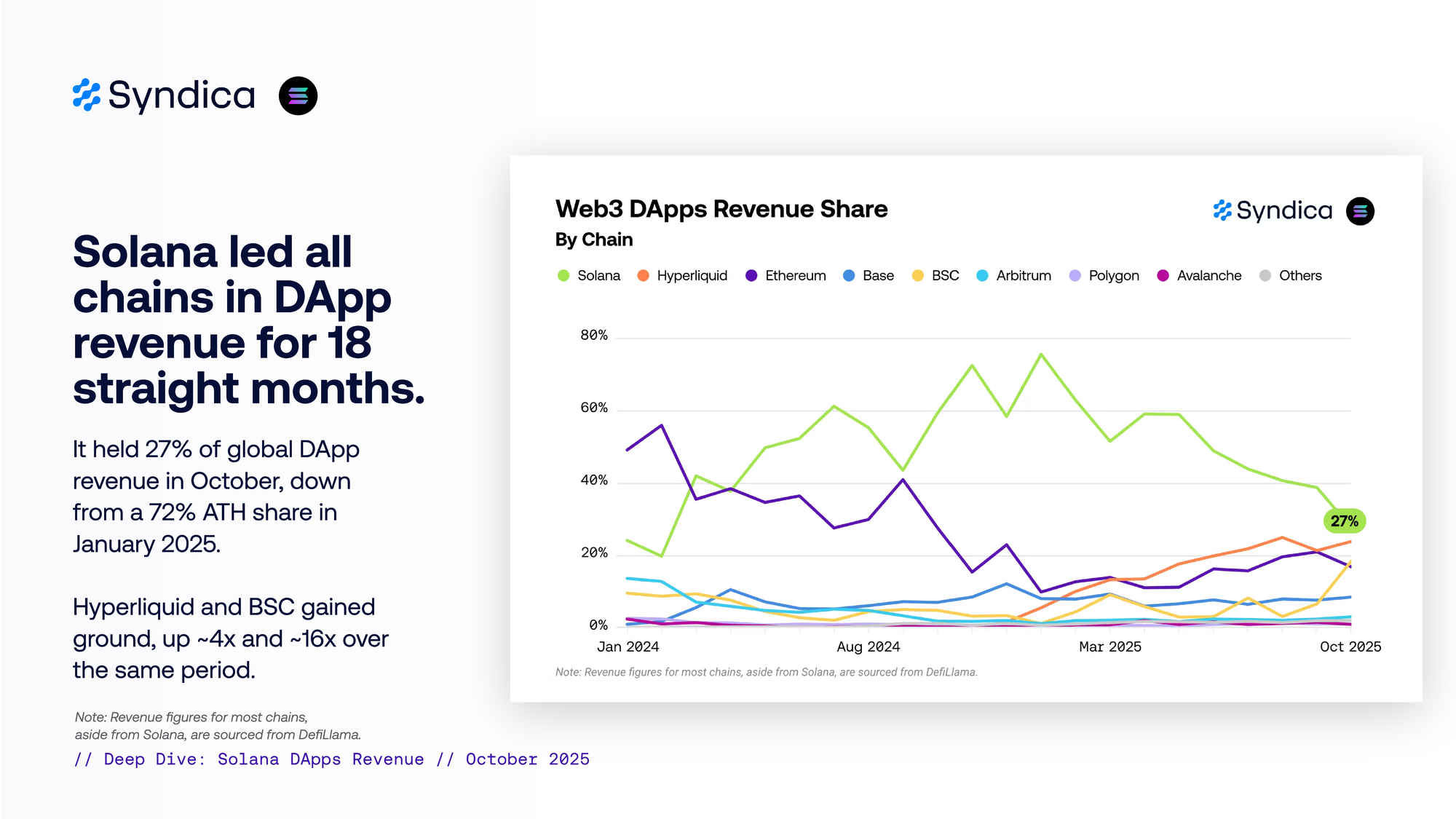Click the Solana icon in chart corner
This screenshot has width=1456, height=819.
[x=1359, y=211]
